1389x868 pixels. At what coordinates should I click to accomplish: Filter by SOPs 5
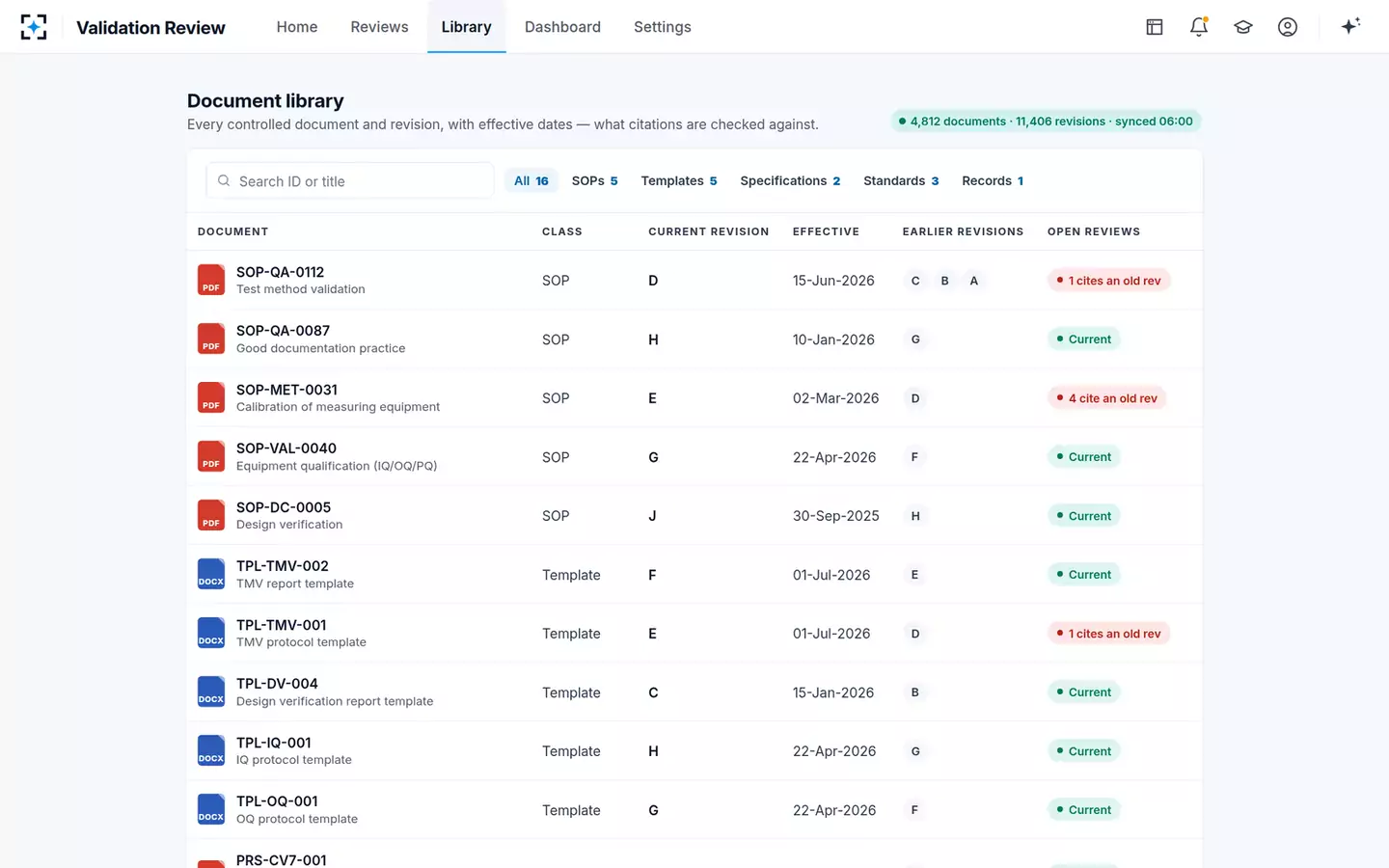[x=594, y=180]
